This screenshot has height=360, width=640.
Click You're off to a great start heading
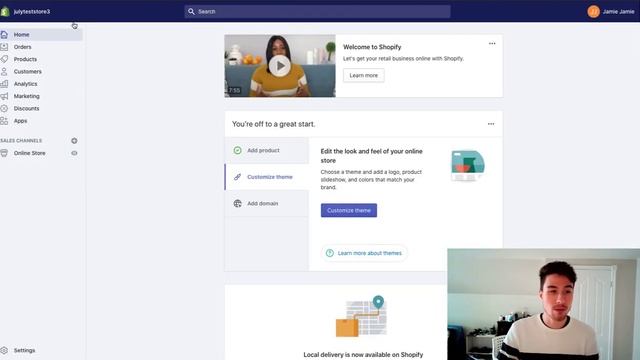click(273, 124)
